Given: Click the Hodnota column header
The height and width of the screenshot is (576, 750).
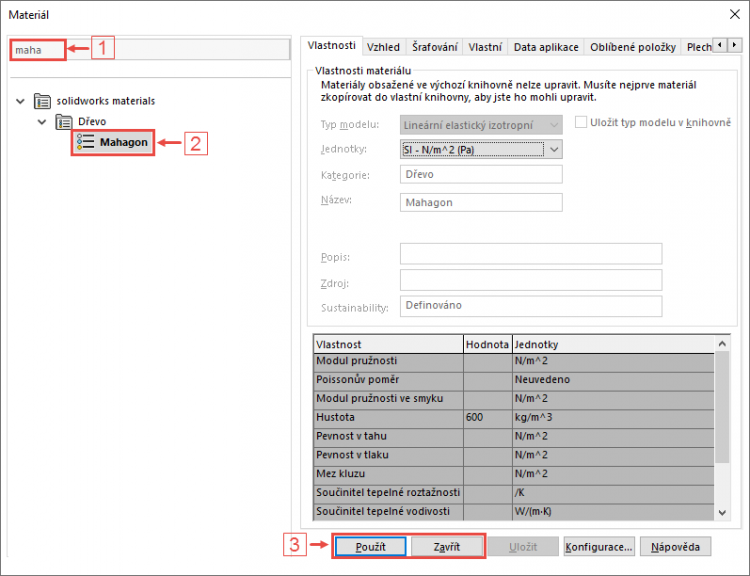Looking at the screenshot, I should (x=487, y=344).
